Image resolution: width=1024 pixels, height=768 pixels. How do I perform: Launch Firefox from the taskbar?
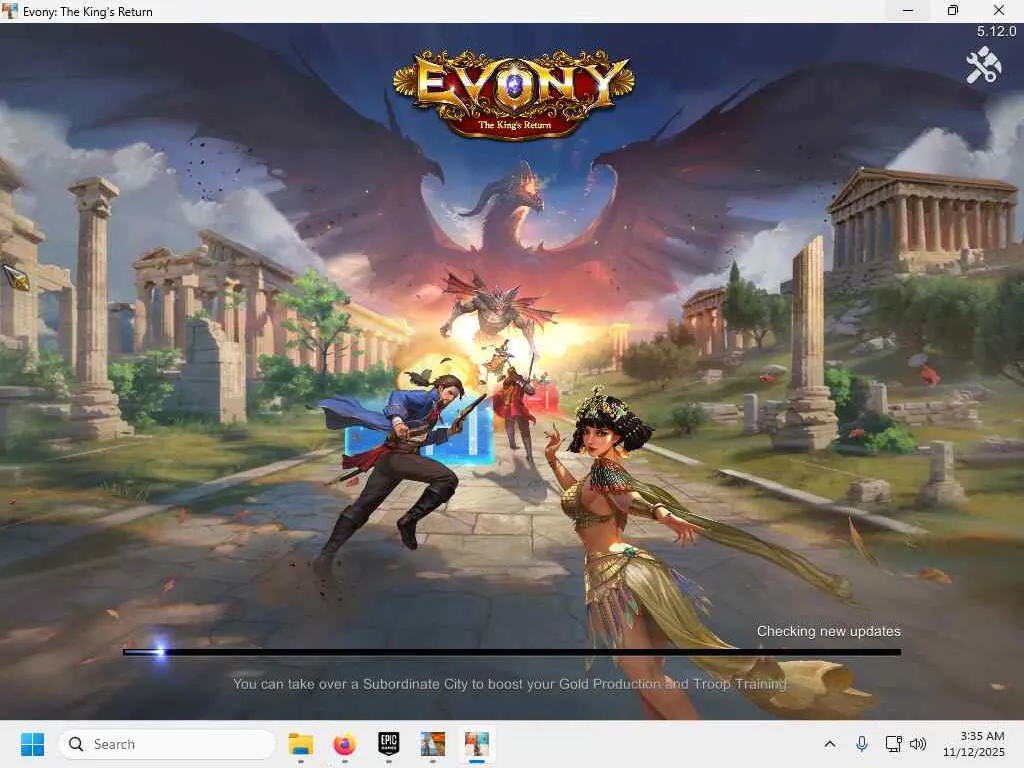pyautogui.click(x=345, y=744)
